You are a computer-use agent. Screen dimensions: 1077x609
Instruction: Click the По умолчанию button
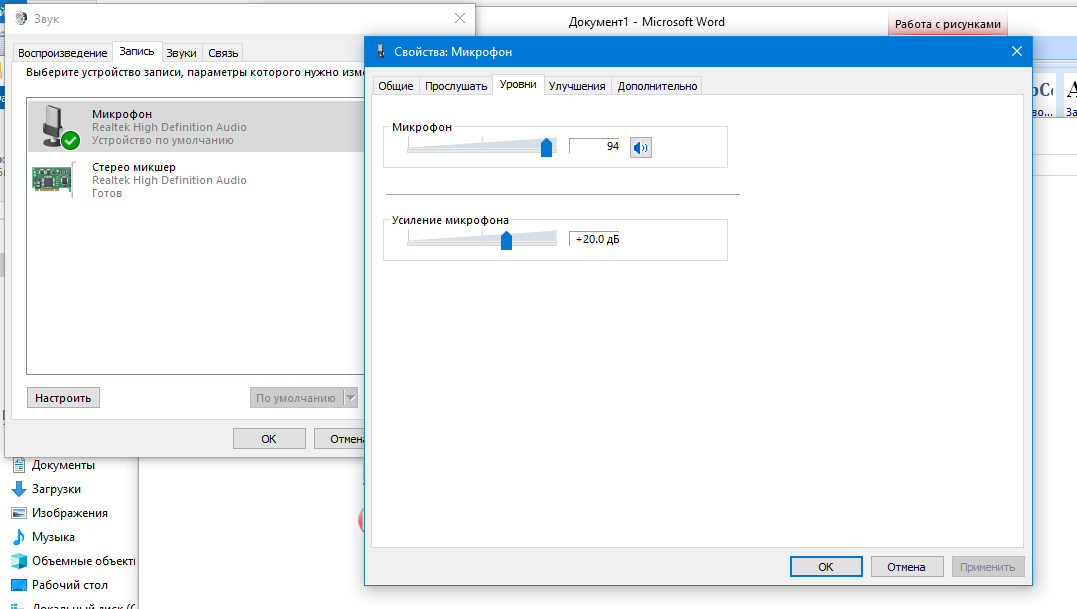pos(296,398)
